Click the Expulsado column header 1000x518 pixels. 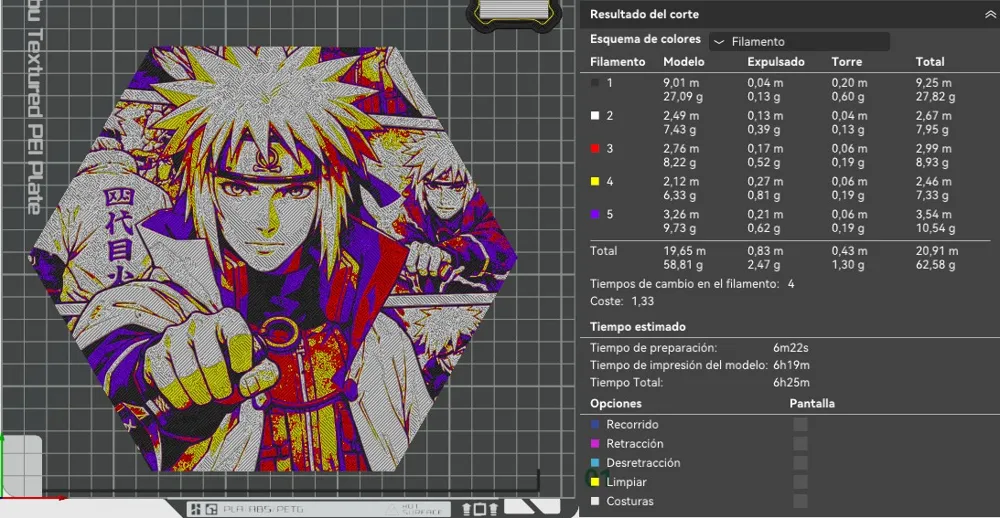coord(776,62)
